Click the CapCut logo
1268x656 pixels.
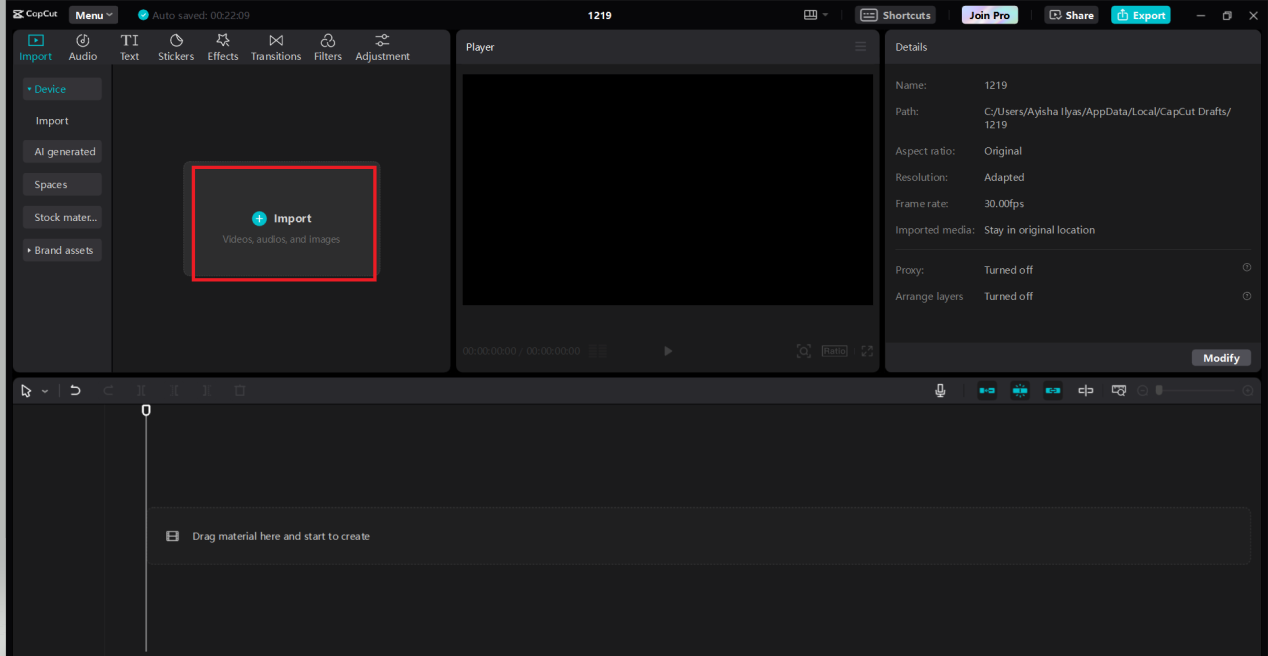pos(36,15)
